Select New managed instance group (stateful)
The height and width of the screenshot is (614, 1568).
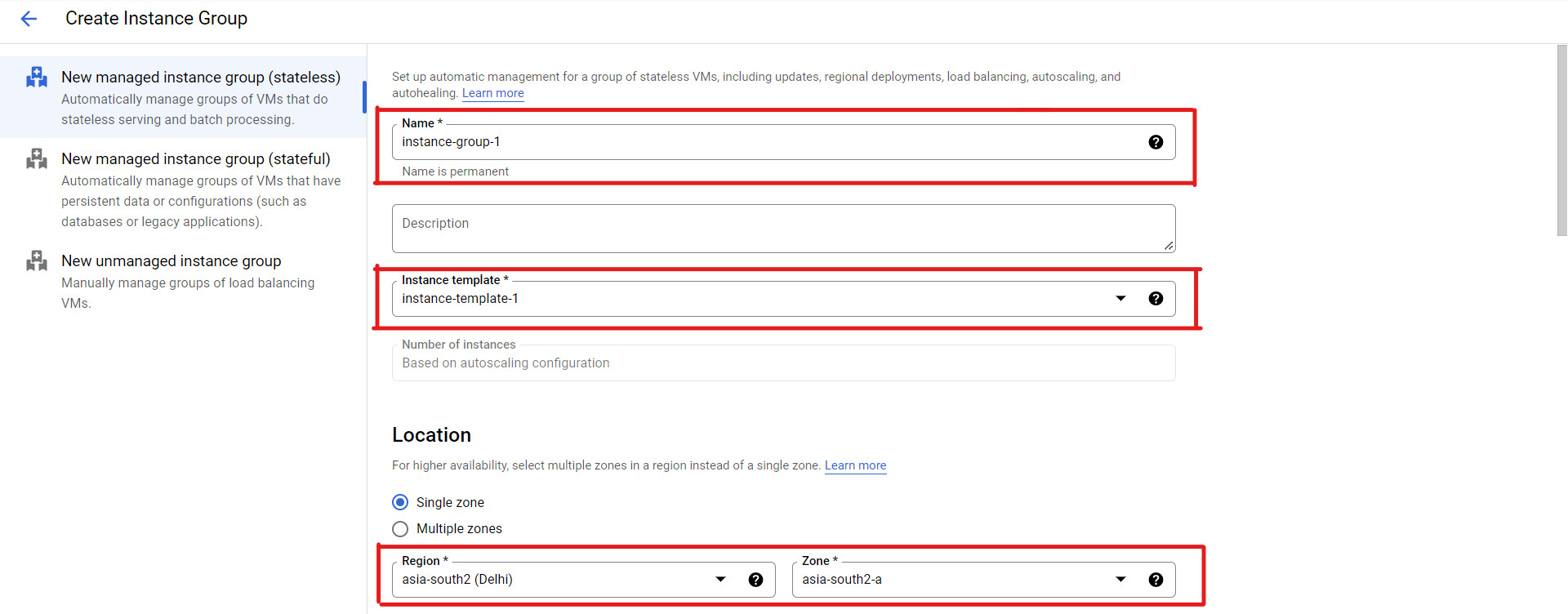[183, 189]
